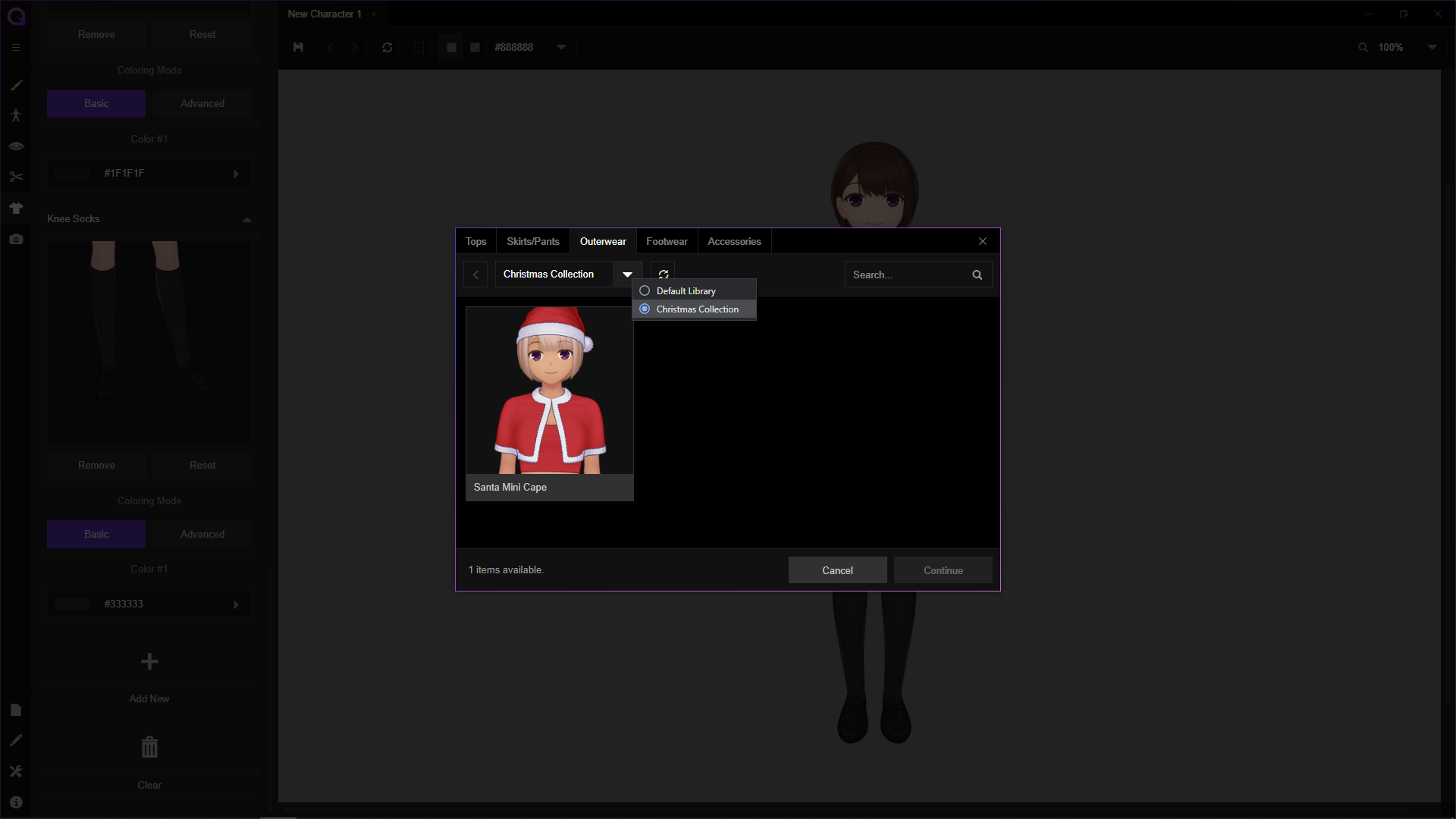This screenshot has width=1456, height=819.
Task: Close the New Character 1 tab
Action: pos(374,14)
